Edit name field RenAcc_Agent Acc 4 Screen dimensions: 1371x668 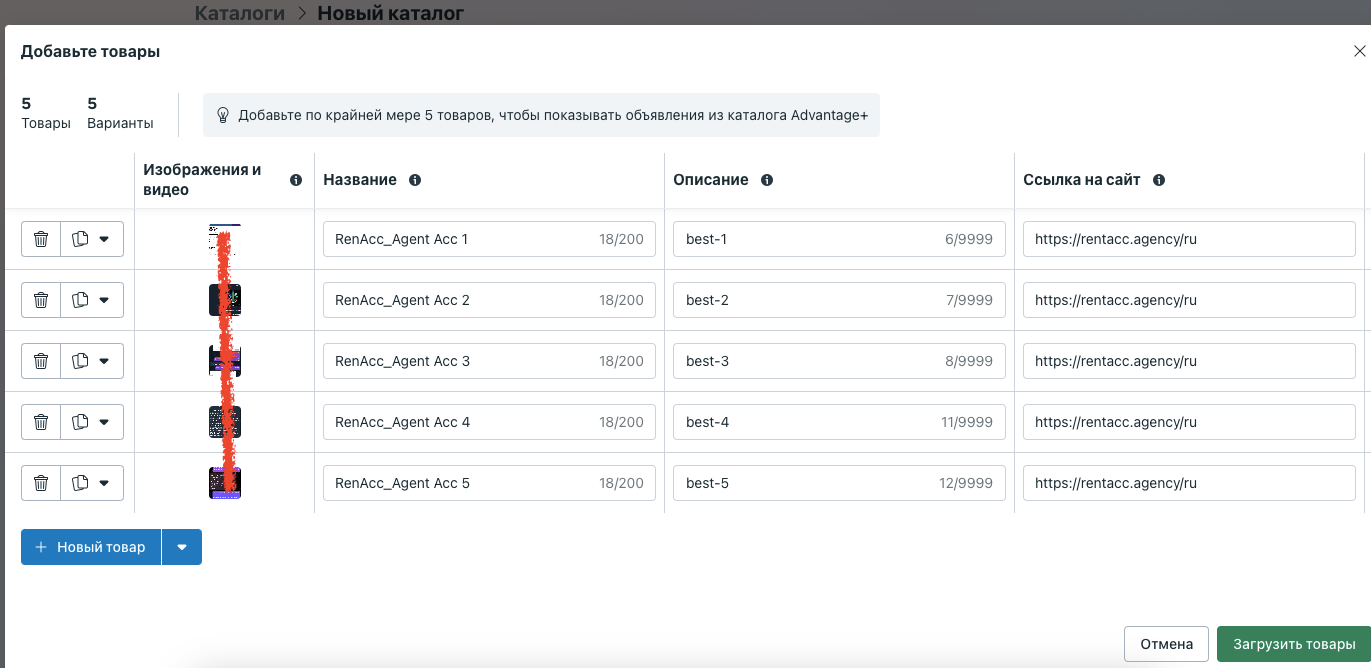[489, 422]
